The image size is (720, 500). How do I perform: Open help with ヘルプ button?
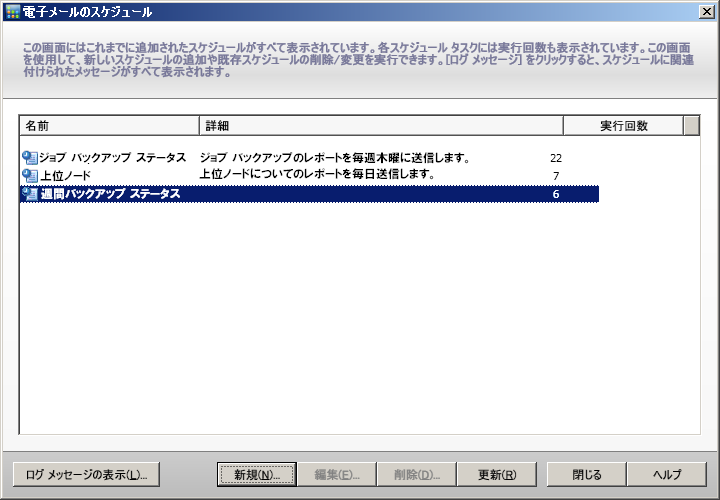667,474
